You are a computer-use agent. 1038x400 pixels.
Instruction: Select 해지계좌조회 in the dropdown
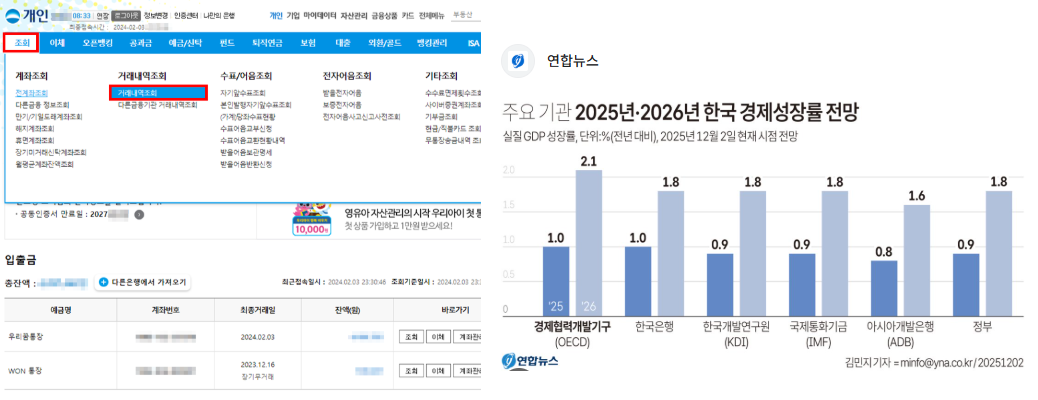coord(34,128)
